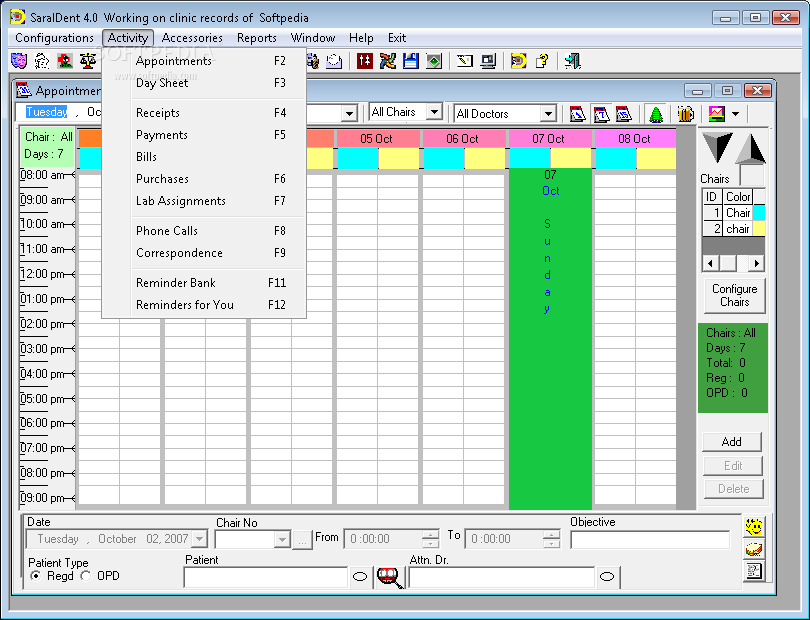This screenshot has width=810, height=620.
Task: Click the large up arrow above Chairs
Action: click(751, 148)
